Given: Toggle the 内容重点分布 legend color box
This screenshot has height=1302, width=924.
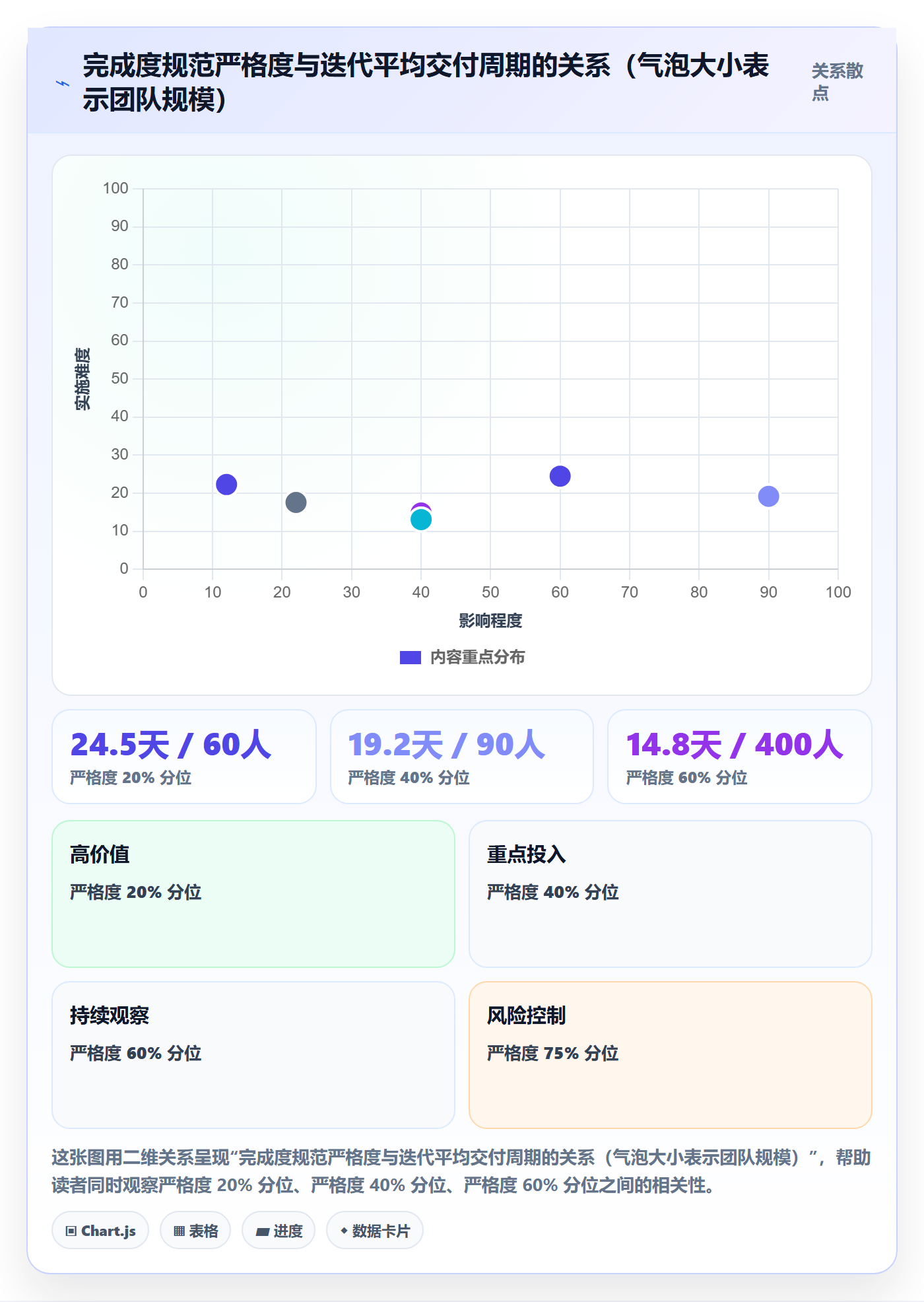Looking at the screenshot, I should [x=410, y=658].
